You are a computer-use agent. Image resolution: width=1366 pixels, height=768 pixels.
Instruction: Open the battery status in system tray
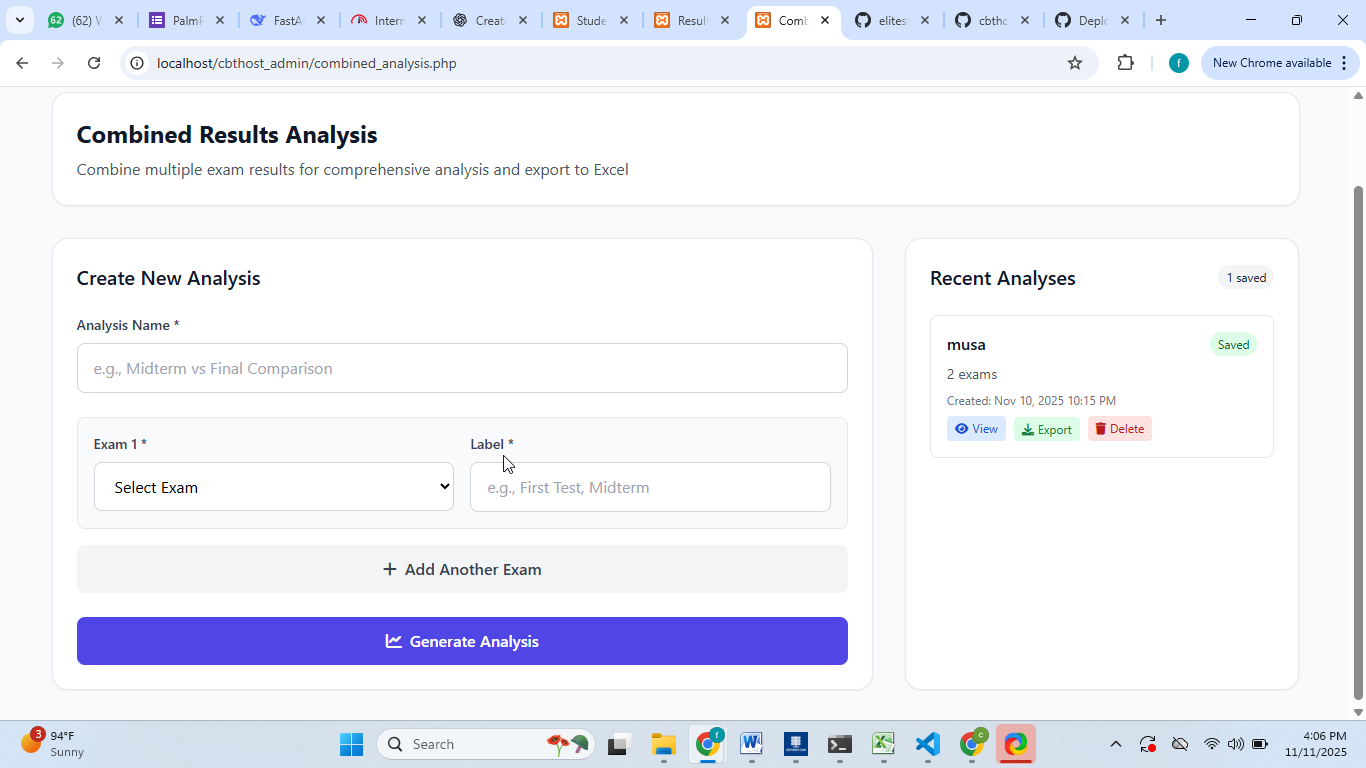point(1260,744)
